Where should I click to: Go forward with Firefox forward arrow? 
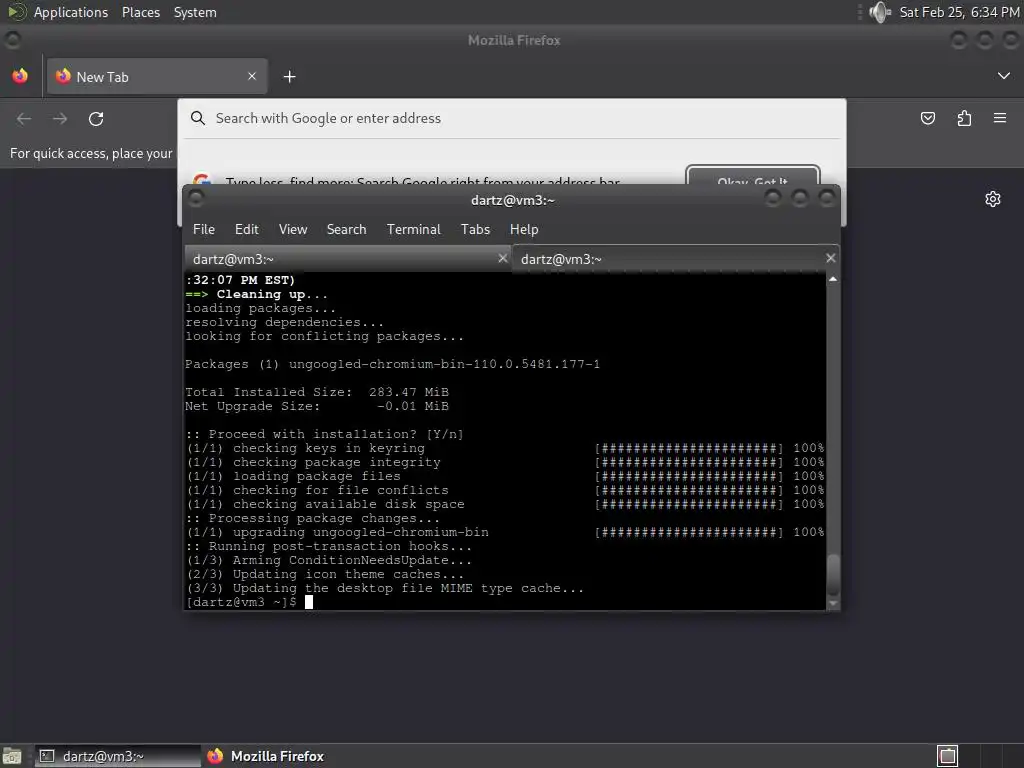point(60,119)
